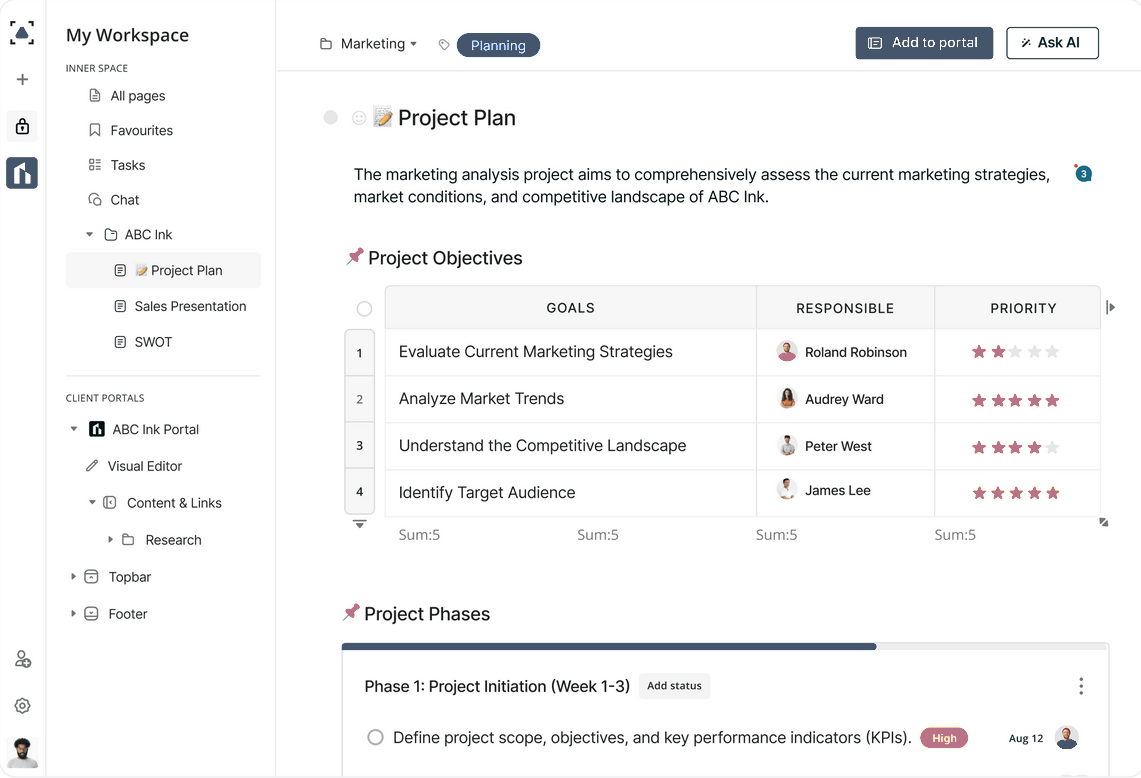
Task: Click the emoji icon beside Project Plan
Action: click(x=359, y=118)
